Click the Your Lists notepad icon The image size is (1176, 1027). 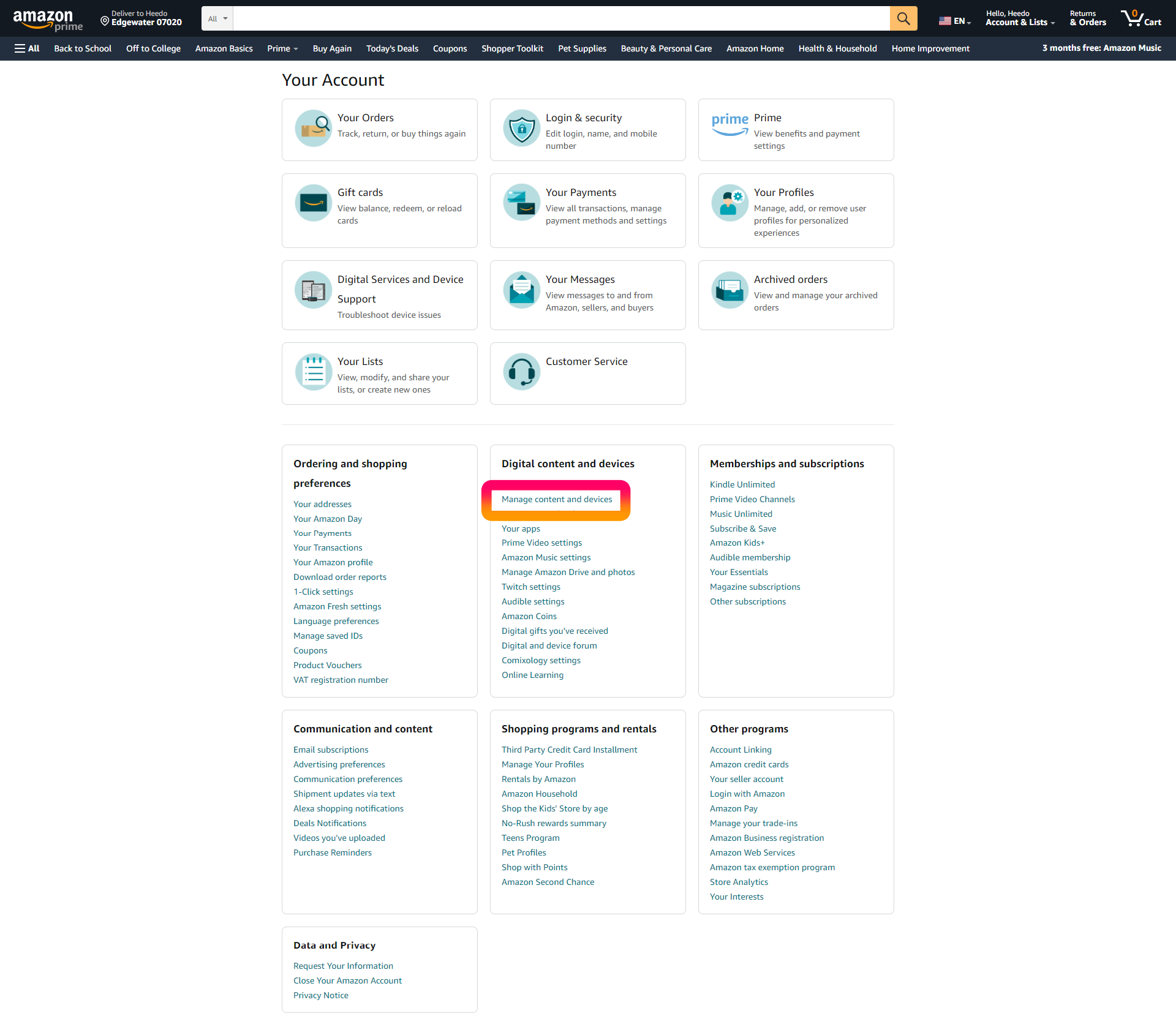(x=313, y=372)
